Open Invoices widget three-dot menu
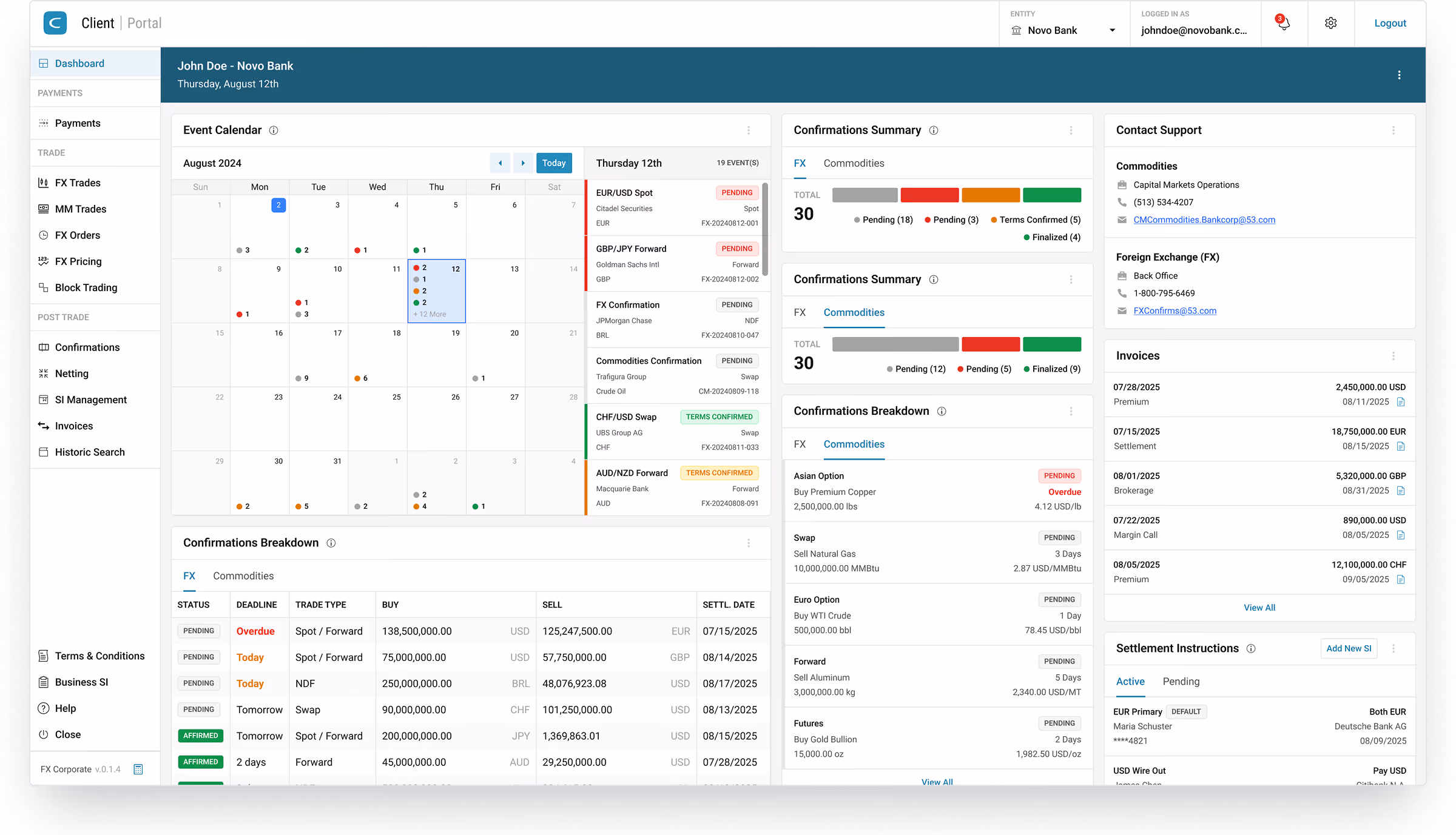Image resolution: width=1456 pixels, height=835 pixels. point(1393,356)
